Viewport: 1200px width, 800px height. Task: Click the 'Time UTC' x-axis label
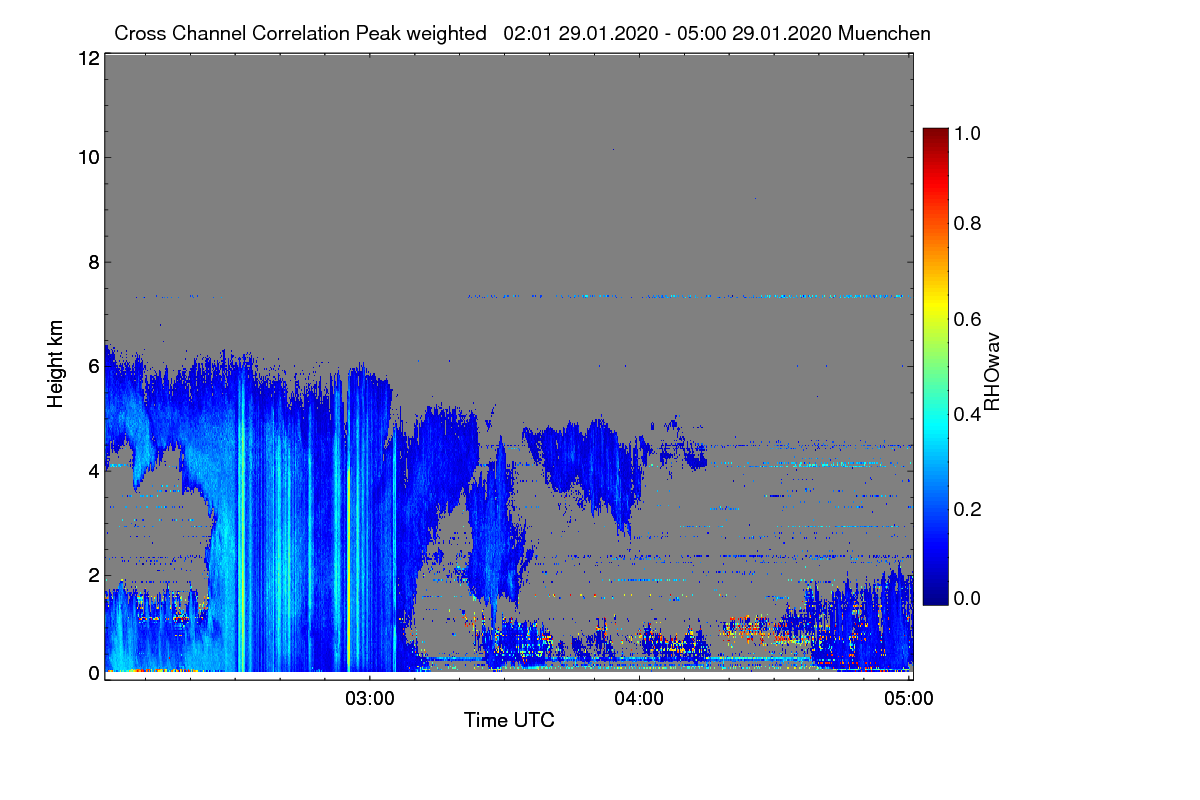509,720
